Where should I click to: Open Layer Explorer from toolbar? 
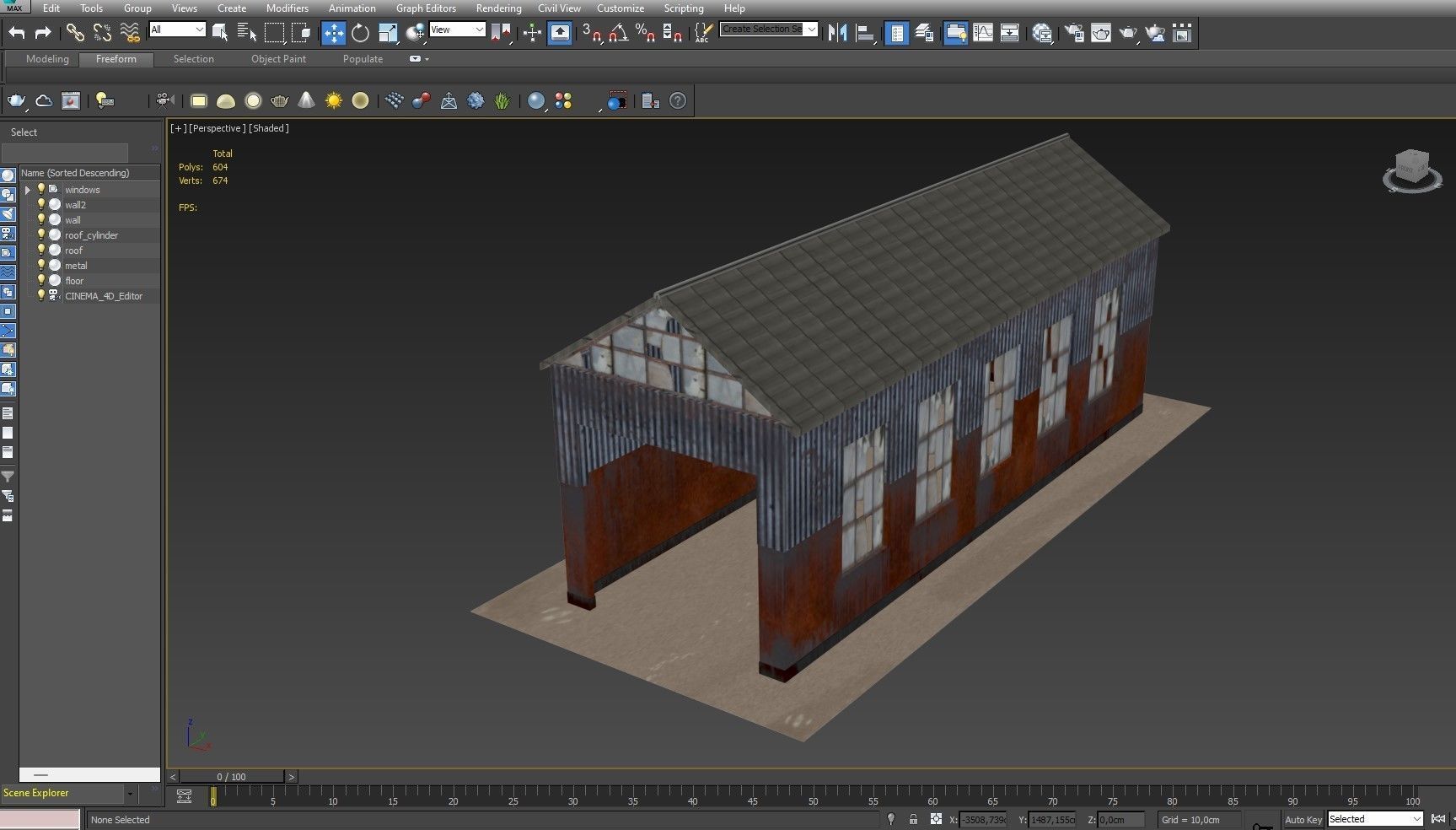pos(924,33)
